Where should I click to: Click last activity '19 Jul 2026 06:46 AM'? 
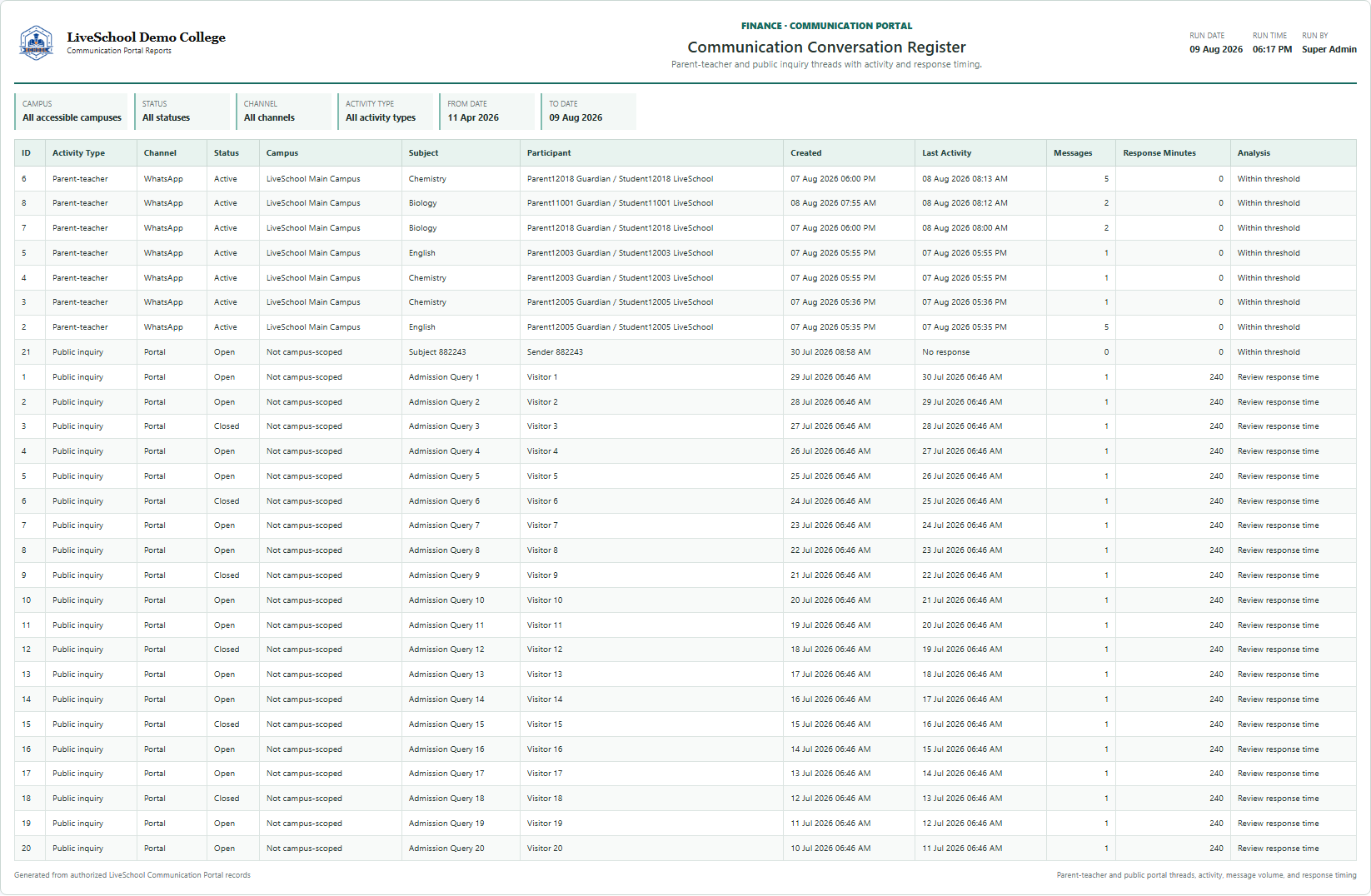pos(962,650)
